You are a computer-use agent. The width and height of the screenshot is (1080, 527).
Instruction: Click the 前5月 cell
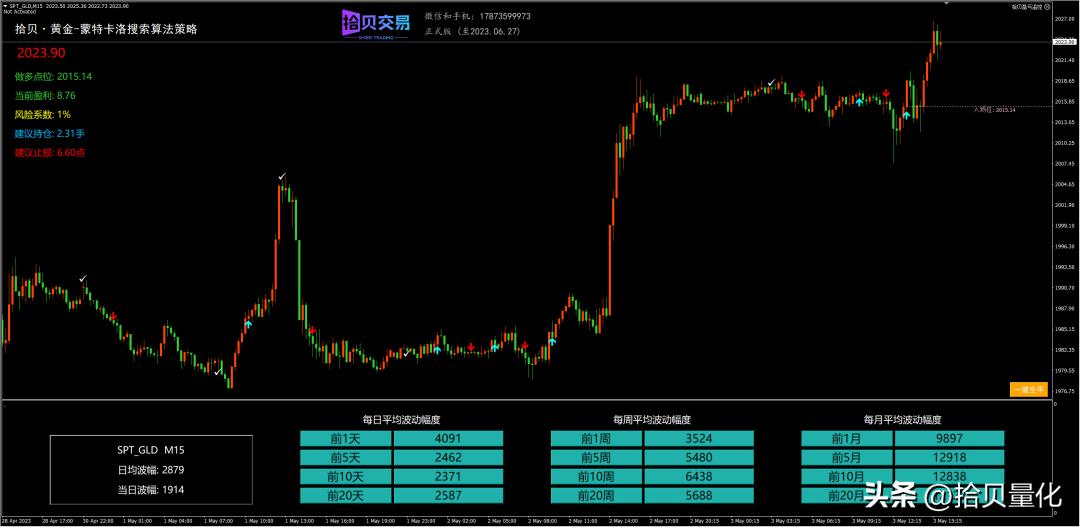[847, 457]
